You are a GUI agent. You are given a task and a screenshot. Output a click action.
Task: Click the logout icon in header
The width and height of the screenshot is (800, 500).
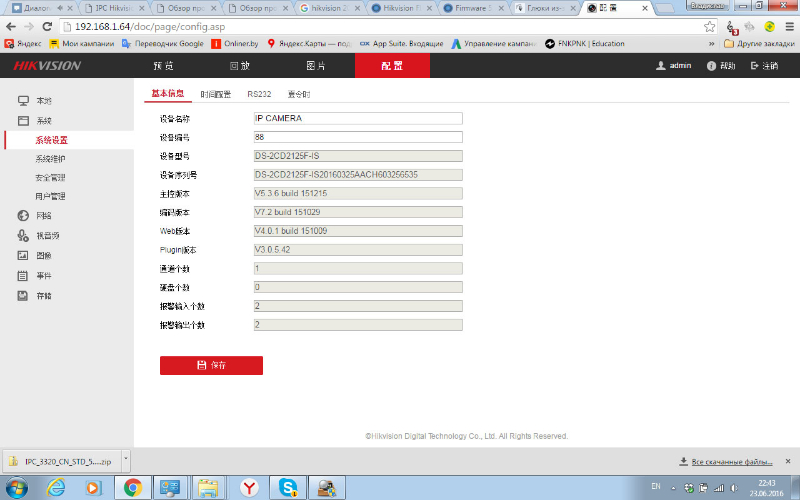click(755, 65)
